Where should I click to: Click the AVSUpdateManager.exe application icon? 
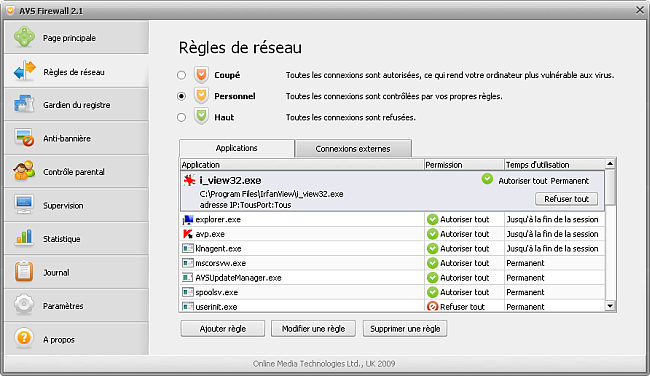coord(188,277)
